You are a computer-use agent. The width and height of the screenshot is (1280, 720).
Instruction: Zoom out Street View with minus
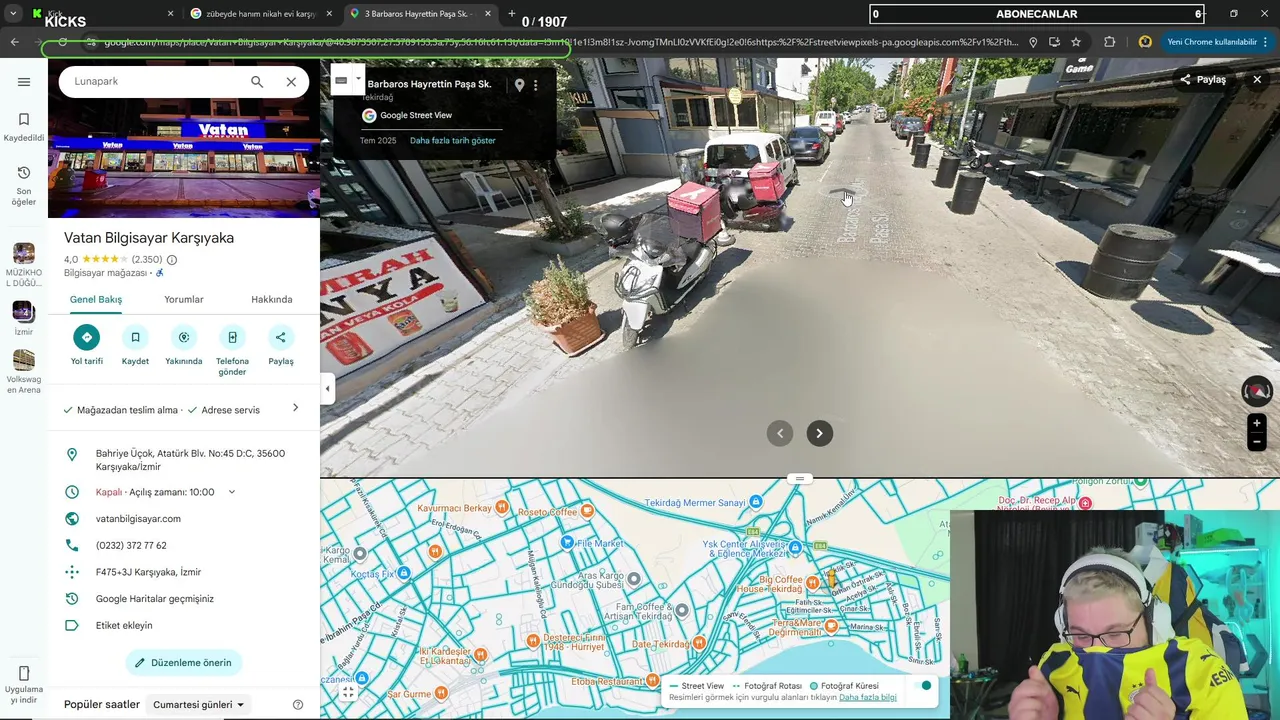tap(1257, 442)
